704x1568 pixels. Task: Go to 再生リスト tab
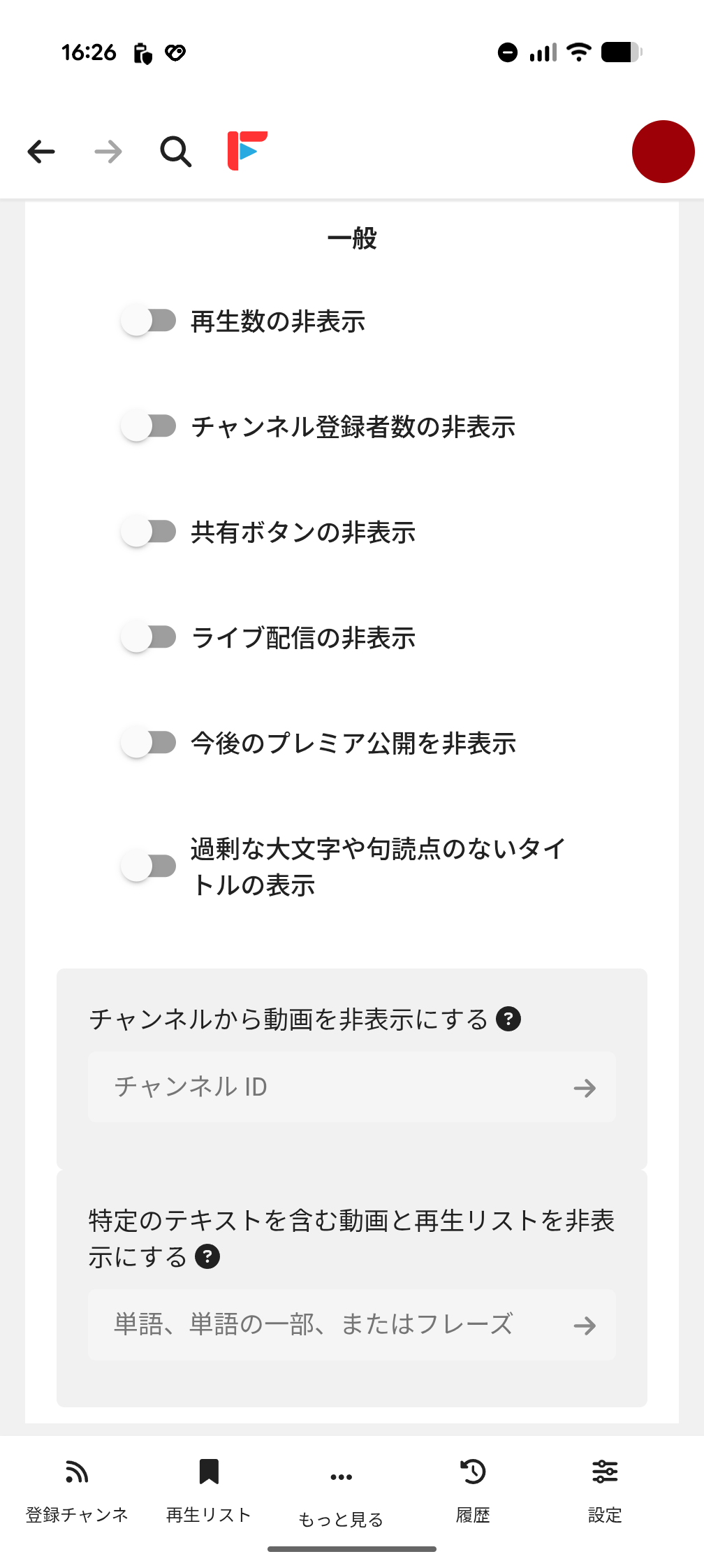coord(209,1488)
